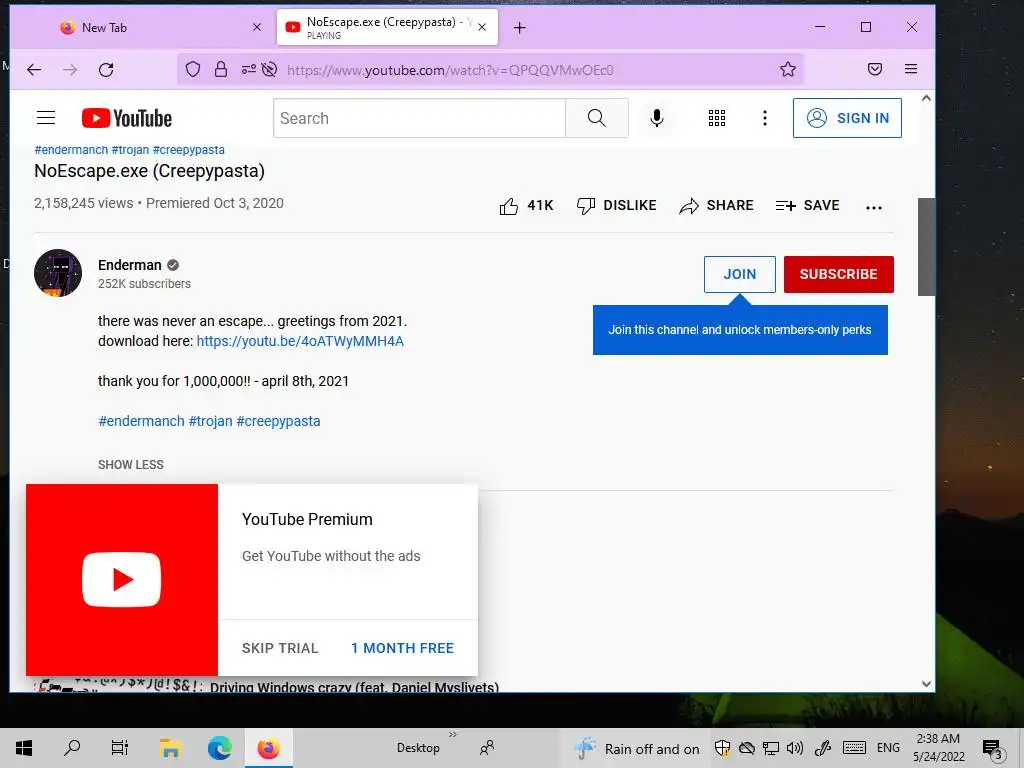
Task: Click the JOIN channel button
Action: [739, 274]
